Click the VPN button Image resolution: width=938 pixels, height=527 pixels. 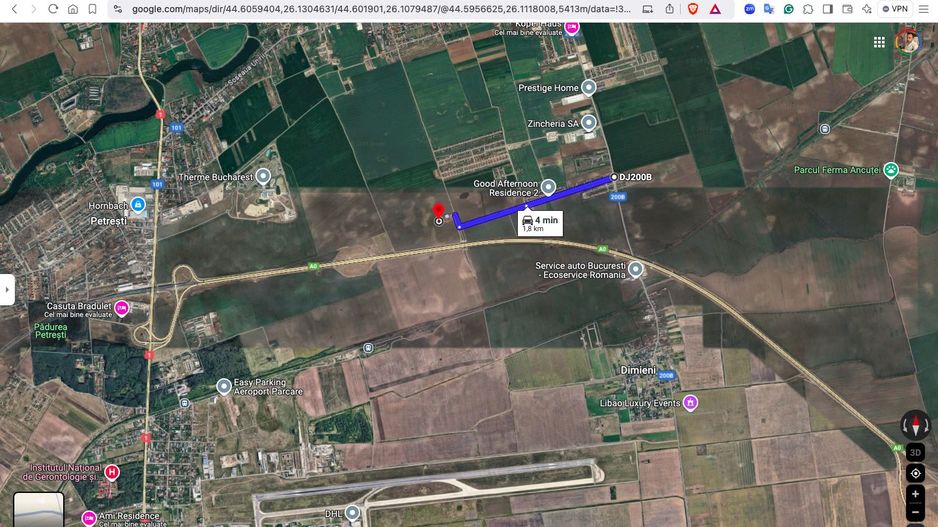coord(895,9)
